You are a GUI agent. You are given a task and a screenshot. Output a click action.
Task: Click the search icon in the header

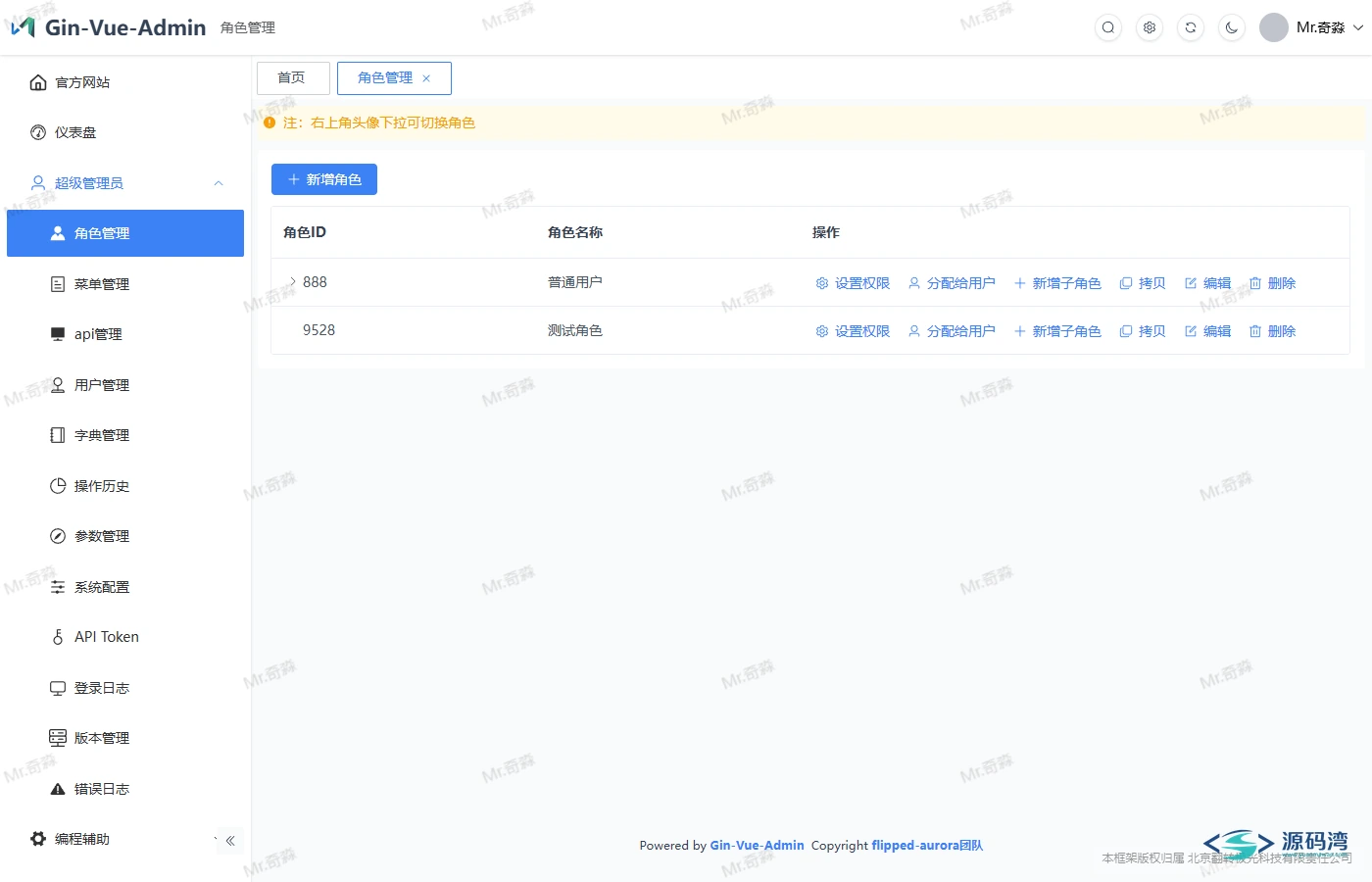1108,27
